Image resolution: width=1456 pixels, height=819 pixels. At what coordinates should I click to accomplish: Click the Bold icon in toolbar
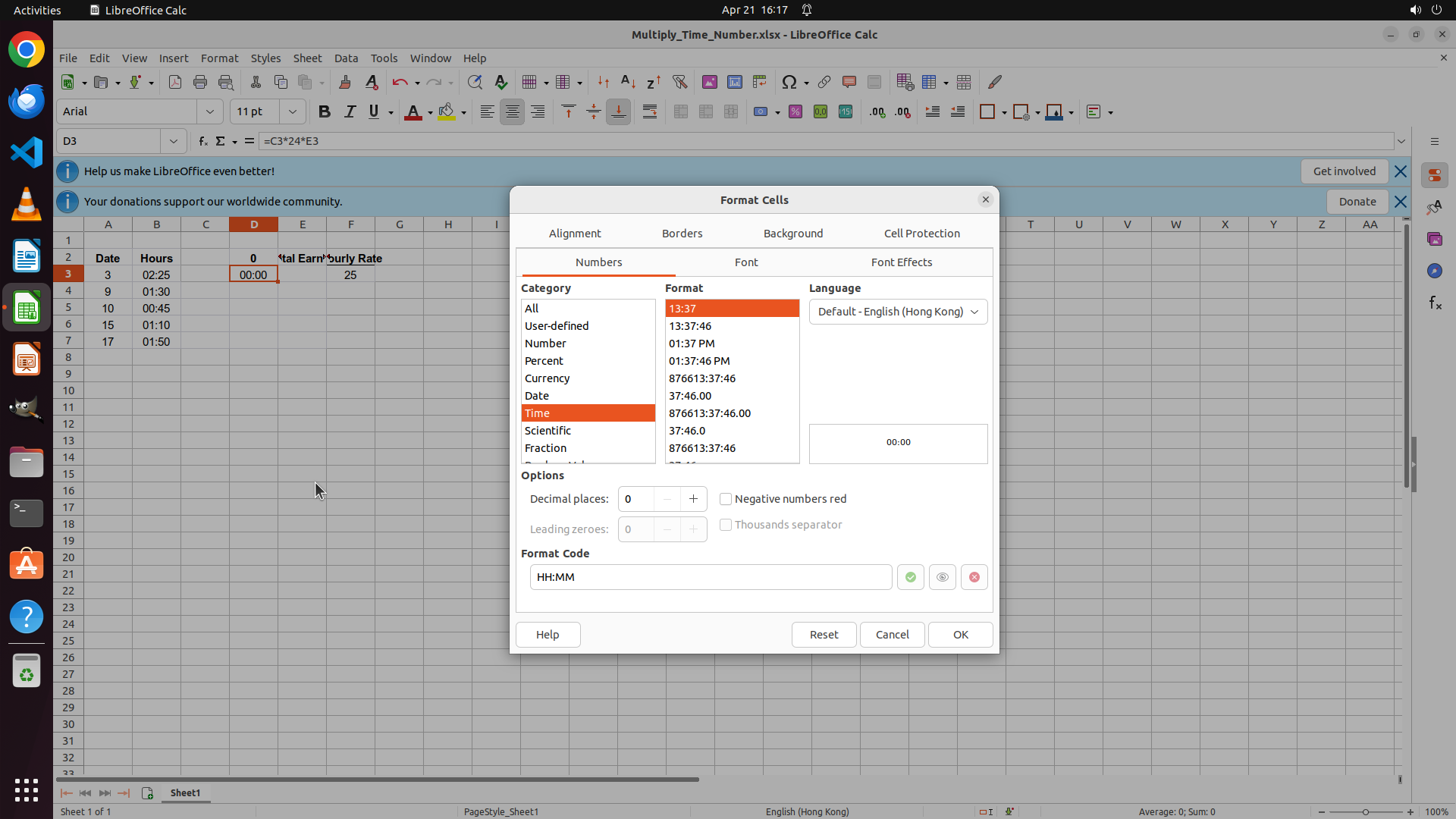tap(325, 111)
